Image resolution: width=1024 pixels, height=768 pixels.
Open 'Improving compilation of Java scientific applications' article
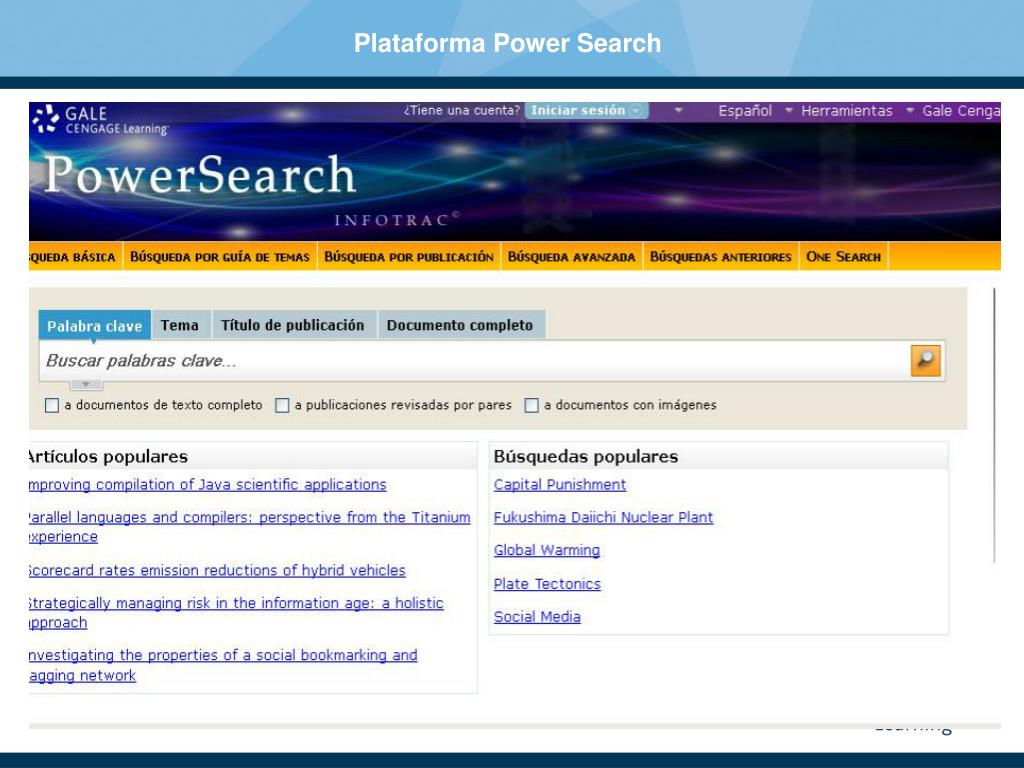pyautogui.click(x=208, y=485)
